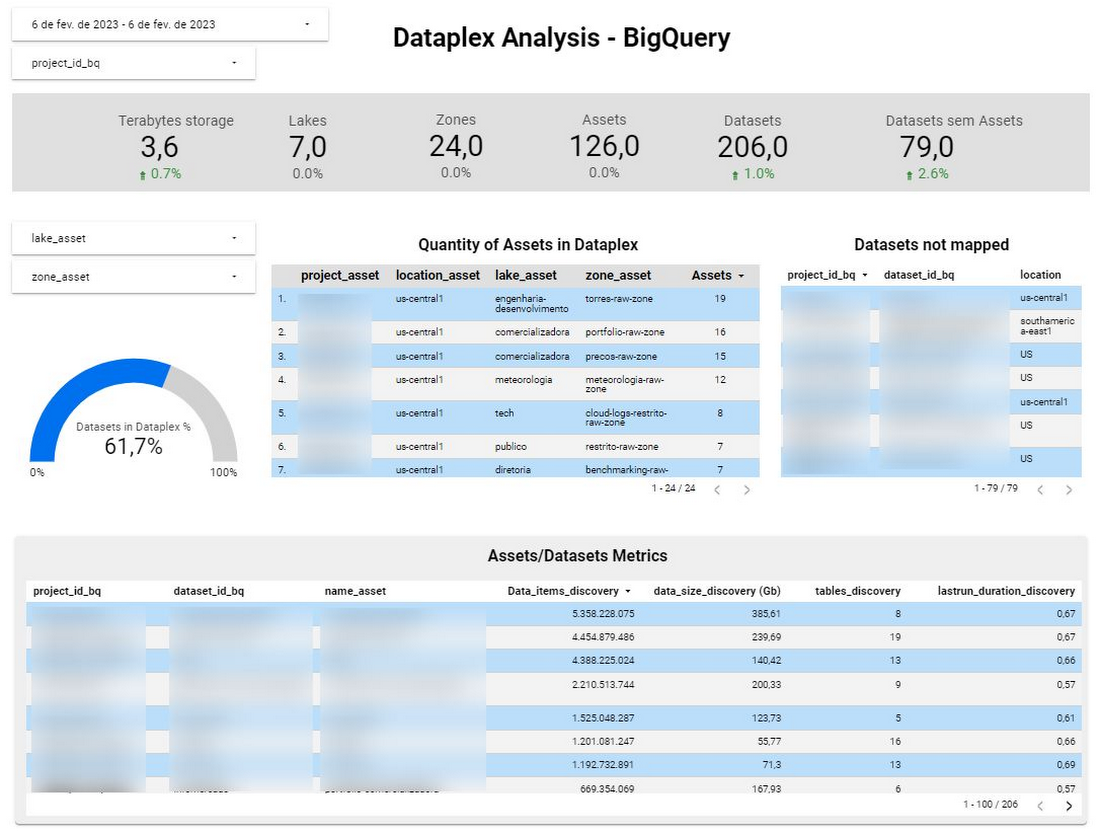
Task: Click the location column header
Action: coord(1040,275)
